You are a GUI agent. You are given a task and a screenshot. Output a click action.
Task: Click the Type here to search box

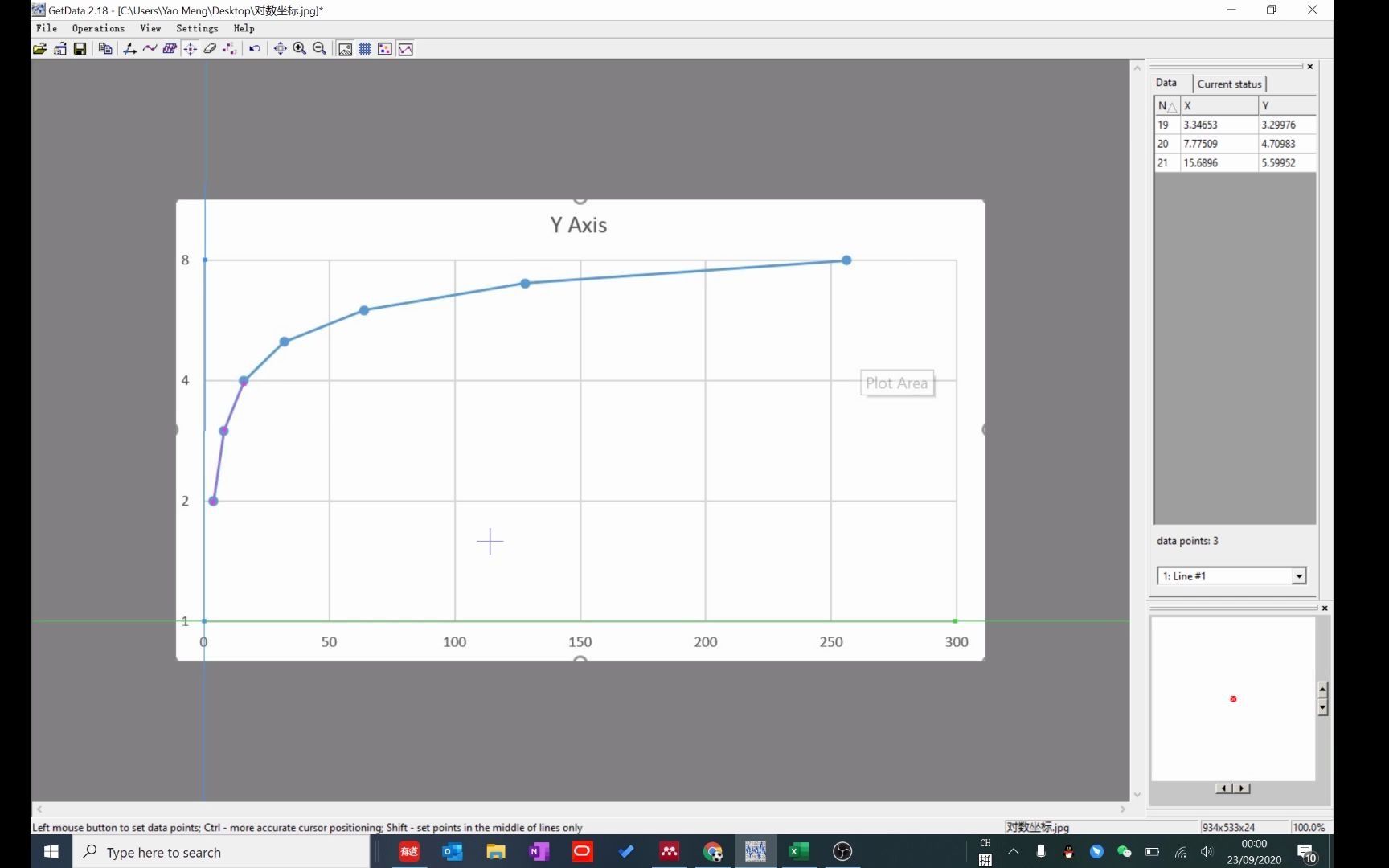(222, 852)
